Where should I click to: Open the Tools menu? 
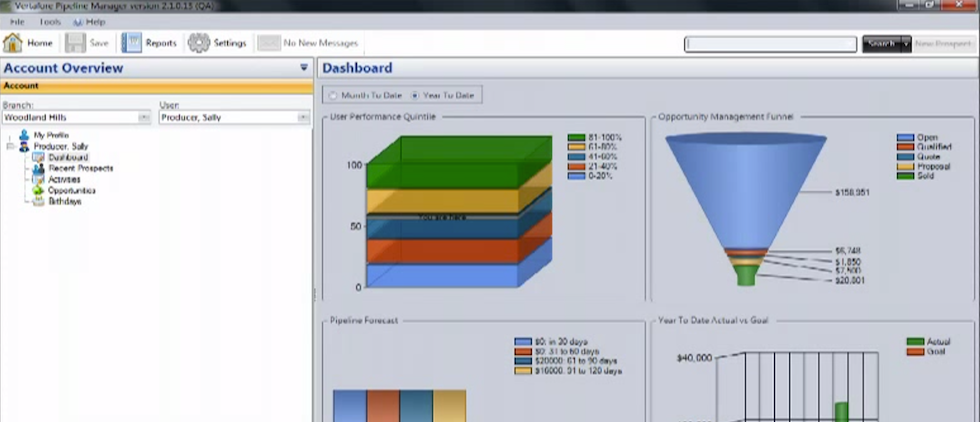point(50,22)
